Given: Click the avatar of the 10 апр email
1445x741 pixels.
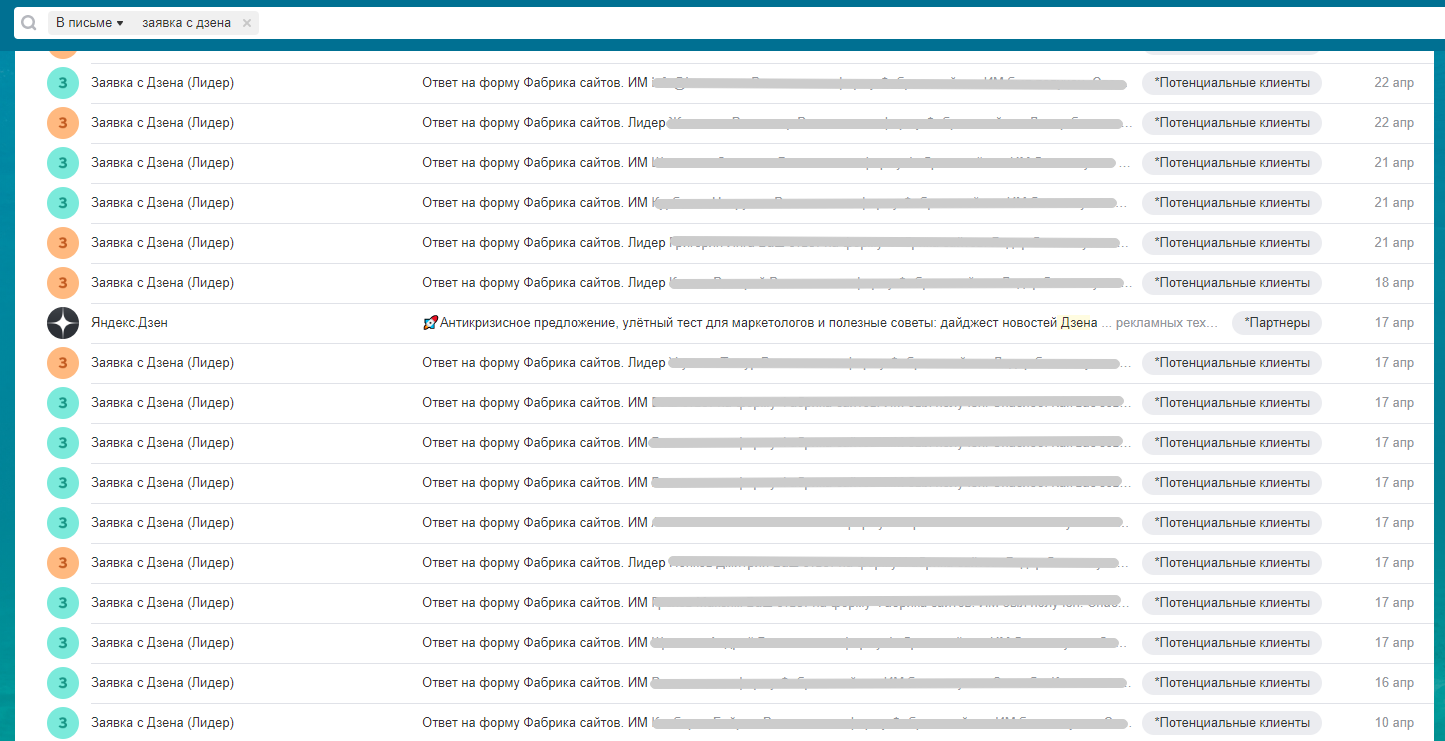Looking at the screenshot, I should pos(63,723).
